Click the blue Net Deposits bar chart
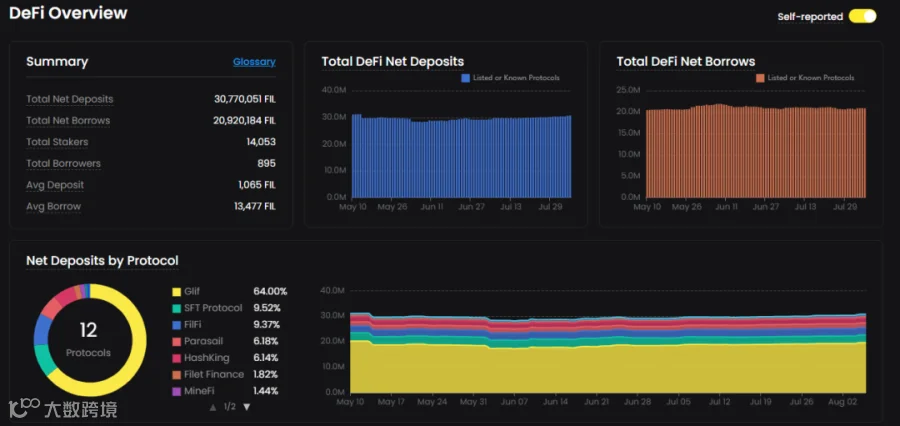Screen dimensions: 900x426 pos(461,158)
